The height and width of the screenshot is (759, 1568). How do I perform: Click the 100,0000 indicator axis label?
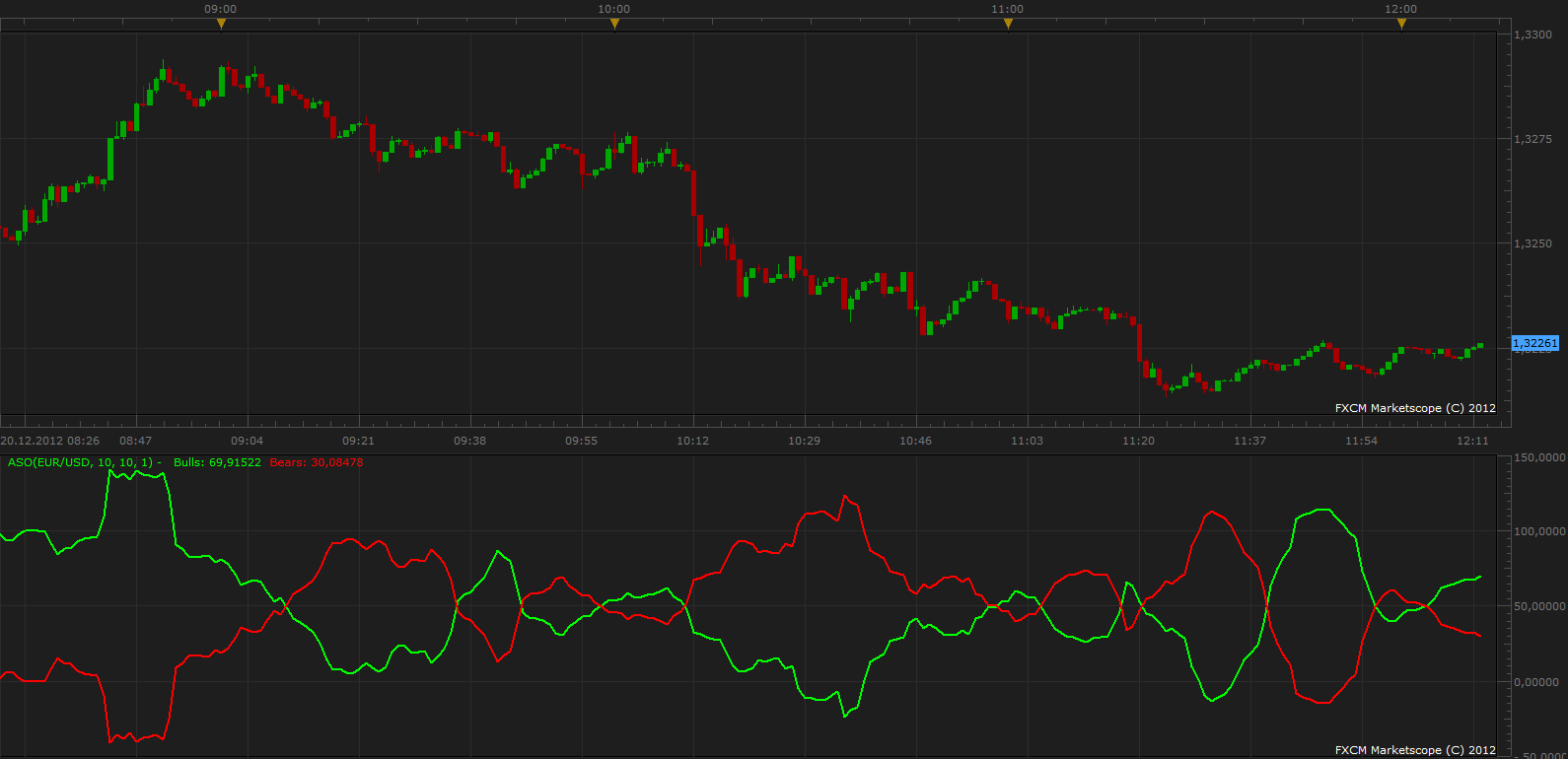(x=1539, y=531)
